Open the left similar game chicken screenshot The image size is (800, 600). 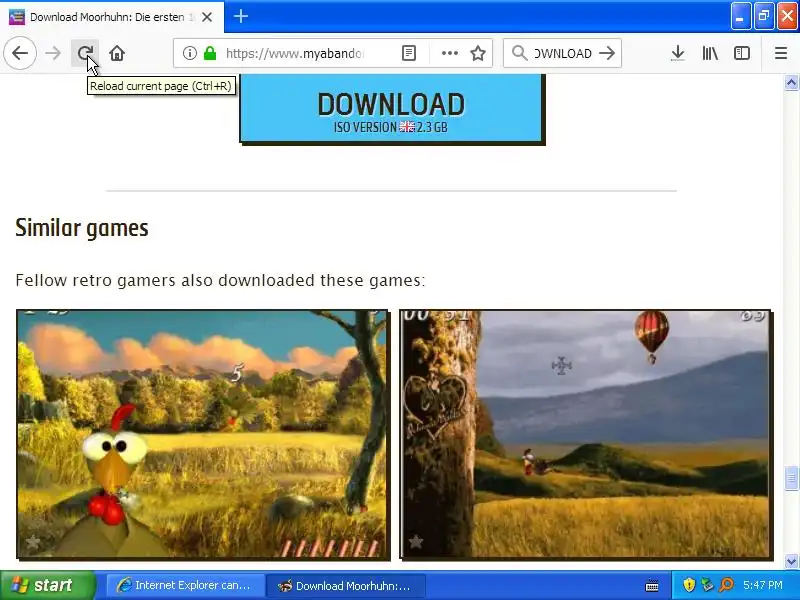[x=202, y=434]
